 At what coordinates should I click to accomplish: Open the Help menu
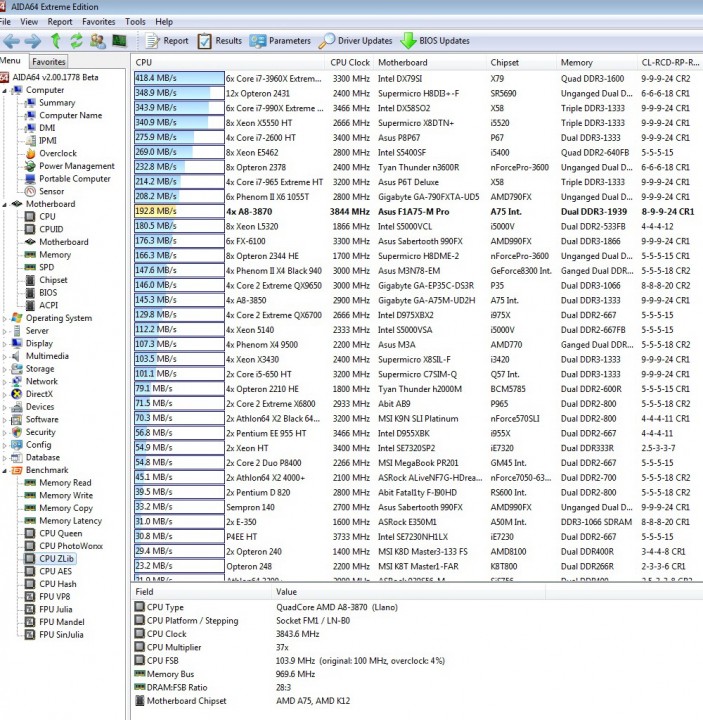[164, 22]
